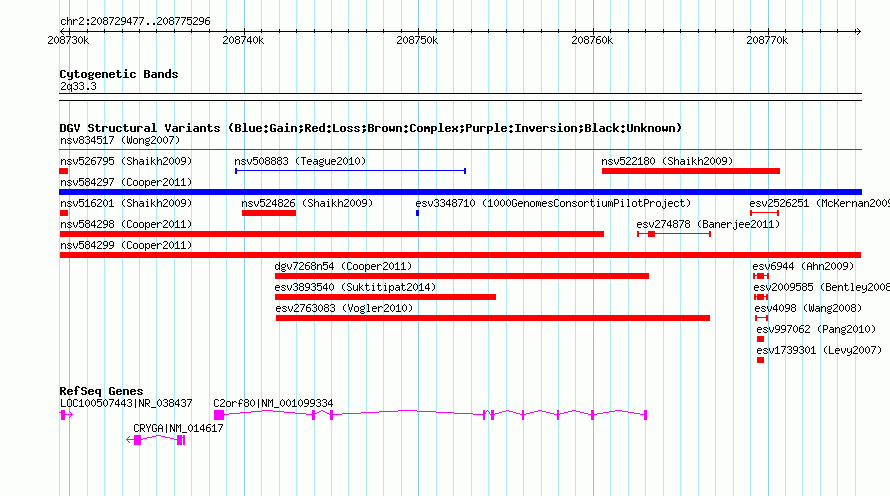Select the red bar of esv2763083
Viewport: 890px width, 496px height.
click(493, 318)
